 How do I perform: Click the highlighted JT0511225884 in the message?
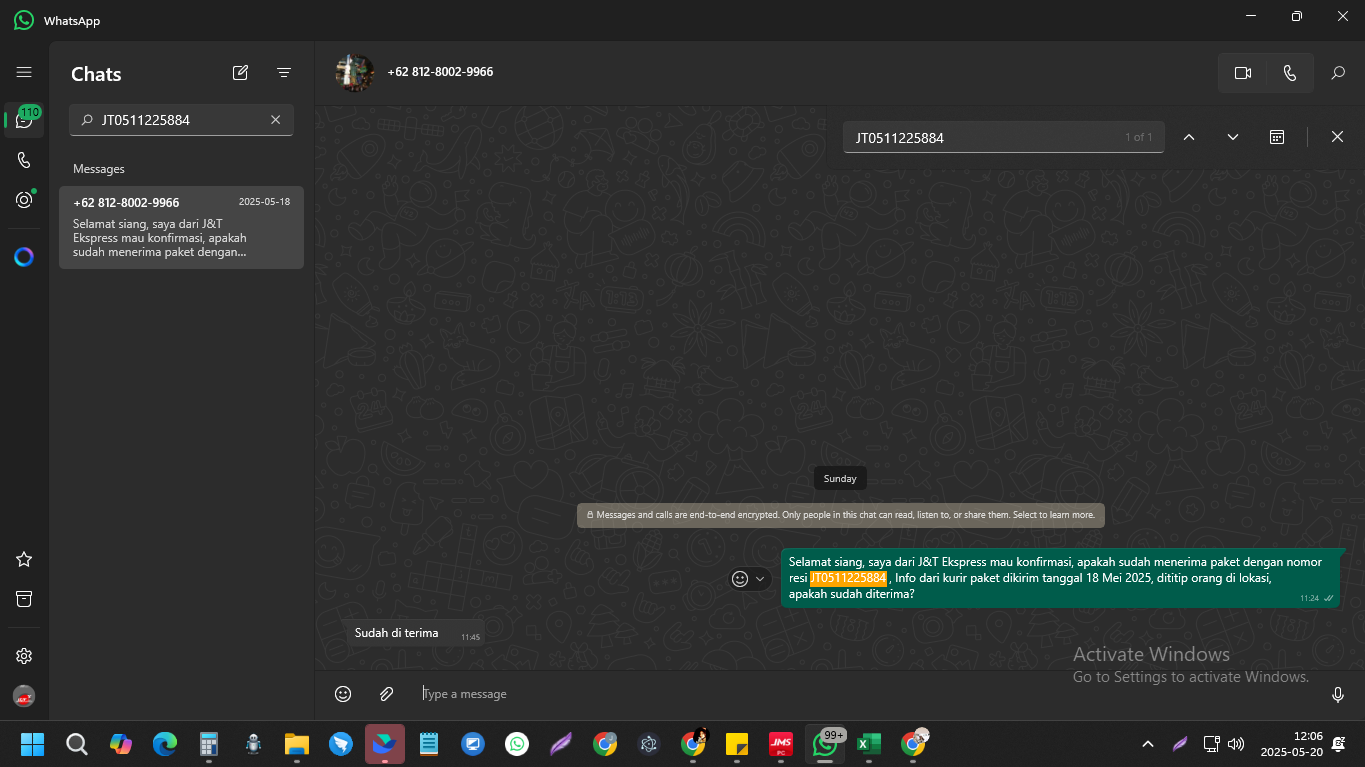pos(848,578)
